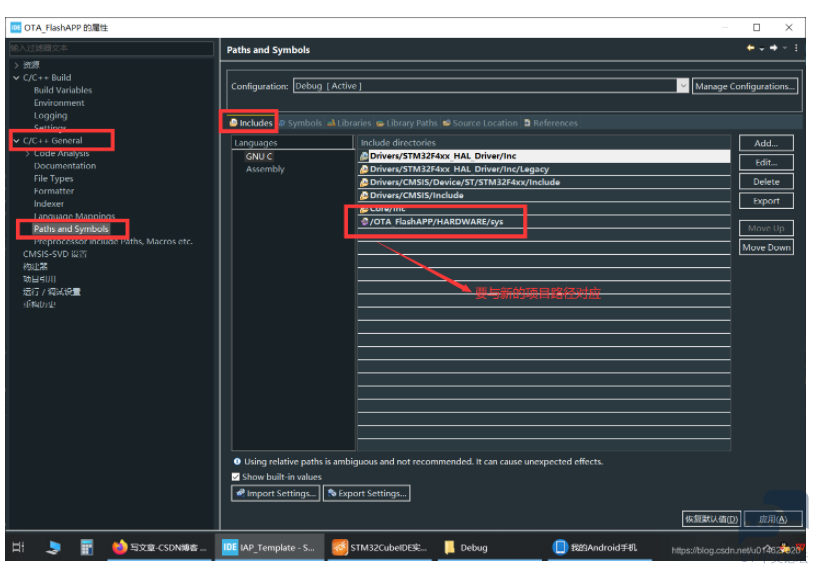817x573 pixels.
Task: Switch to the Library Paths tab
Action: click(407, 123)
